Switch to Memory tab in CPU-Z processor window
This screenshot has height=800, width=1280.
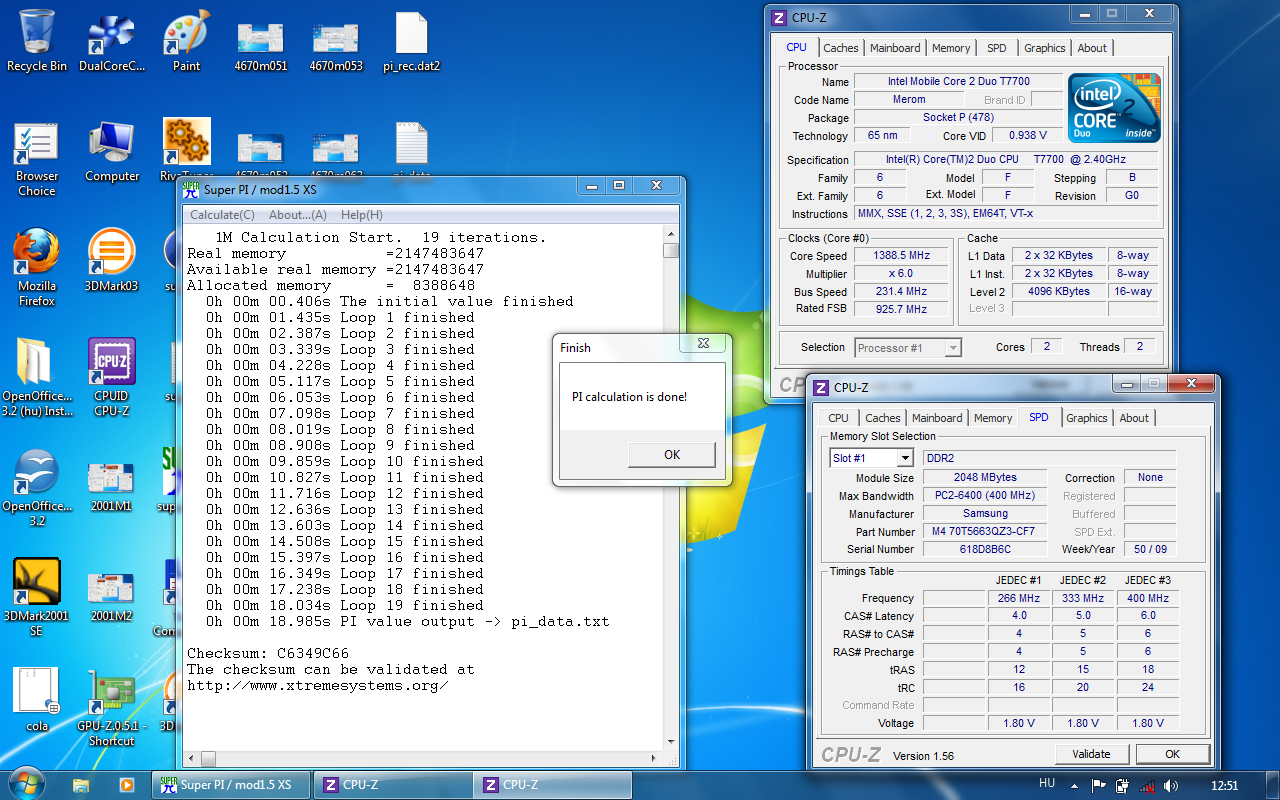pos(951,48)
